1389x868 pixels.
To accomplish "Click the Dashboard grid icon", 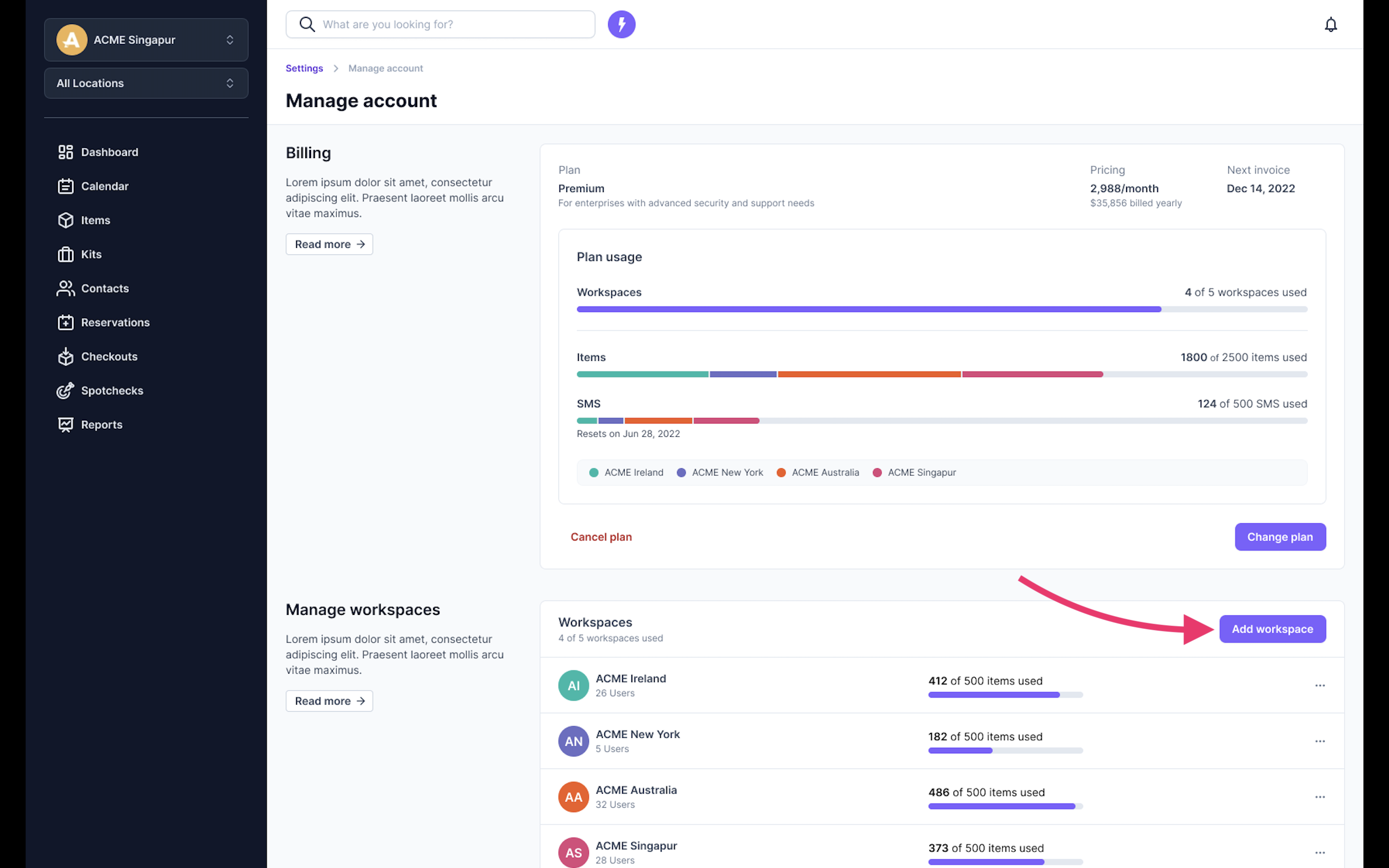I will (x=66, y=152).
